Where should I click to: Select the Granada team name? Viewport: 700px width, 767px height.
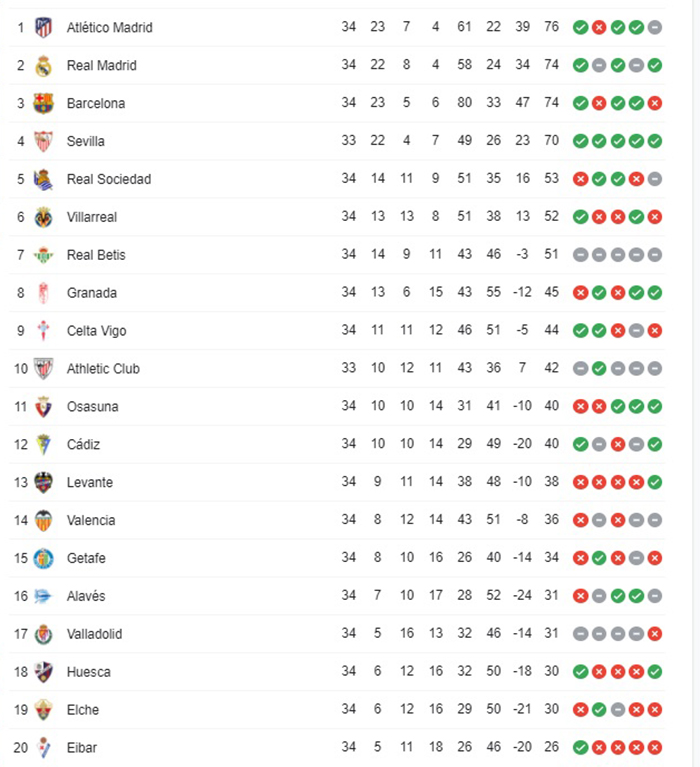click(x=91, y=293)
